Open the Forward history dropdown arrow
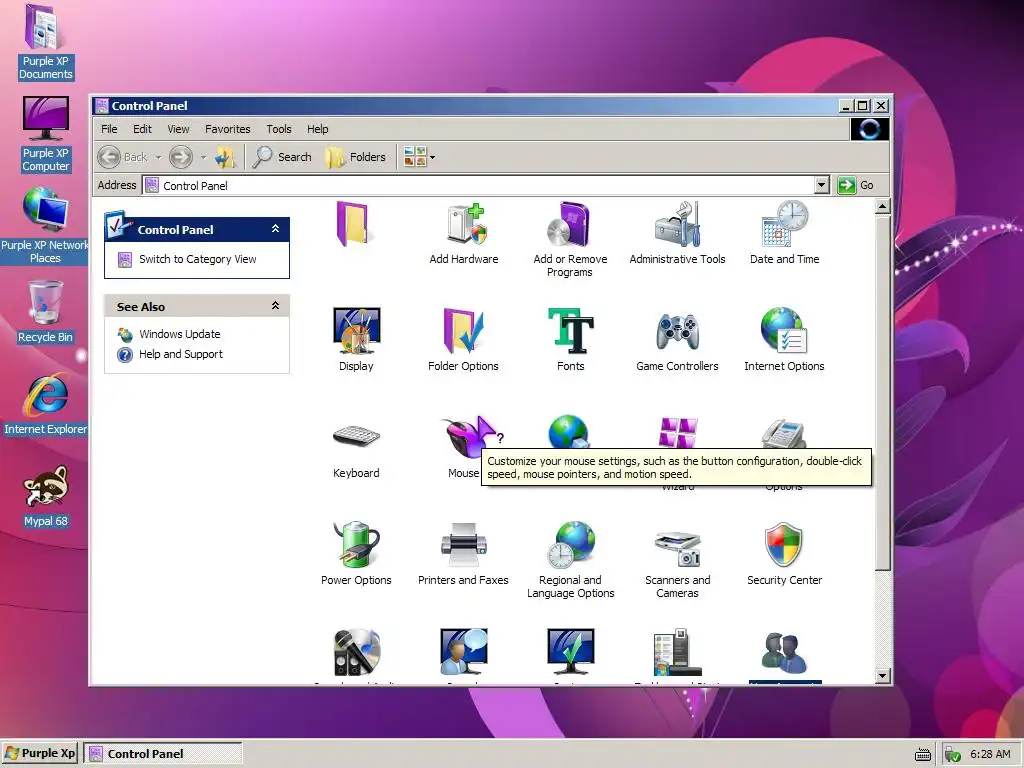1024x768 pixels. point(203,157)
